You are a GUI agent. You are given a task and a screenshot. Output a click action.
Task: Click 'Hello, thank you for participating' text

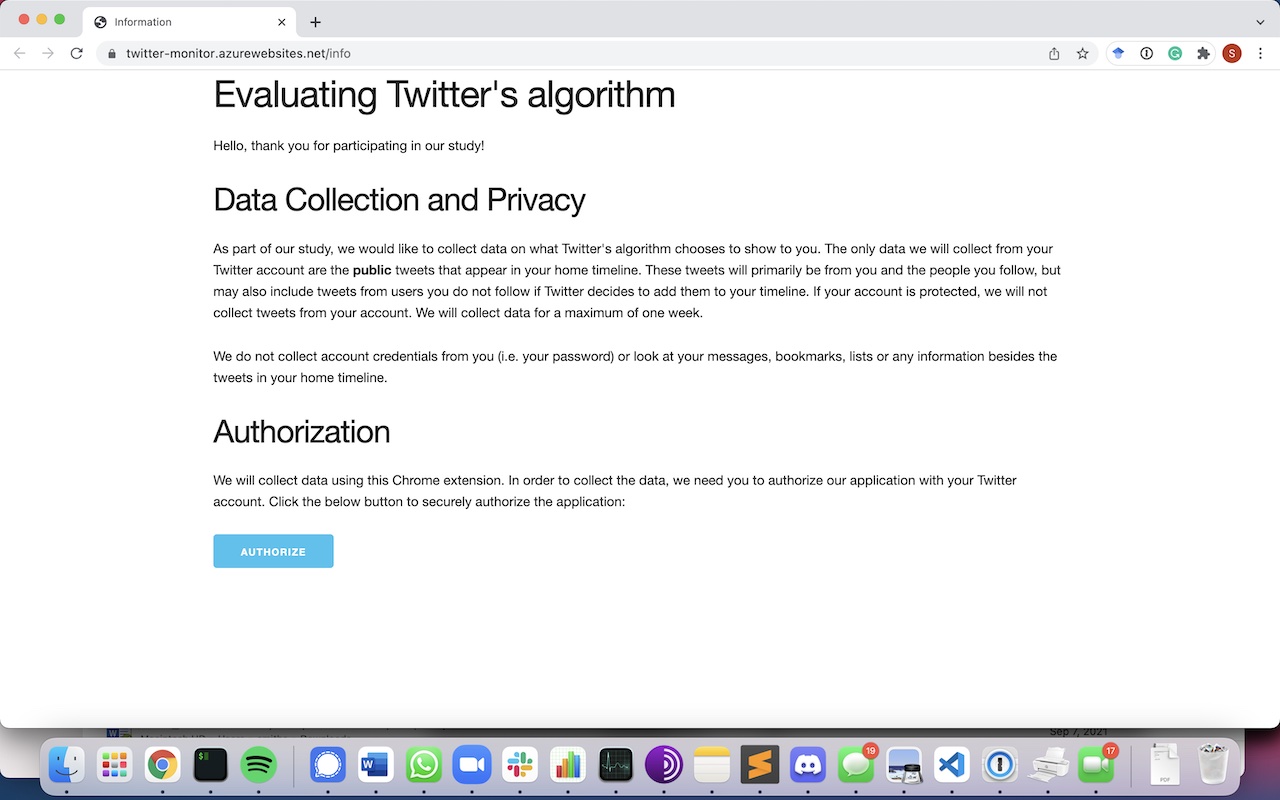tap(348, 146)
